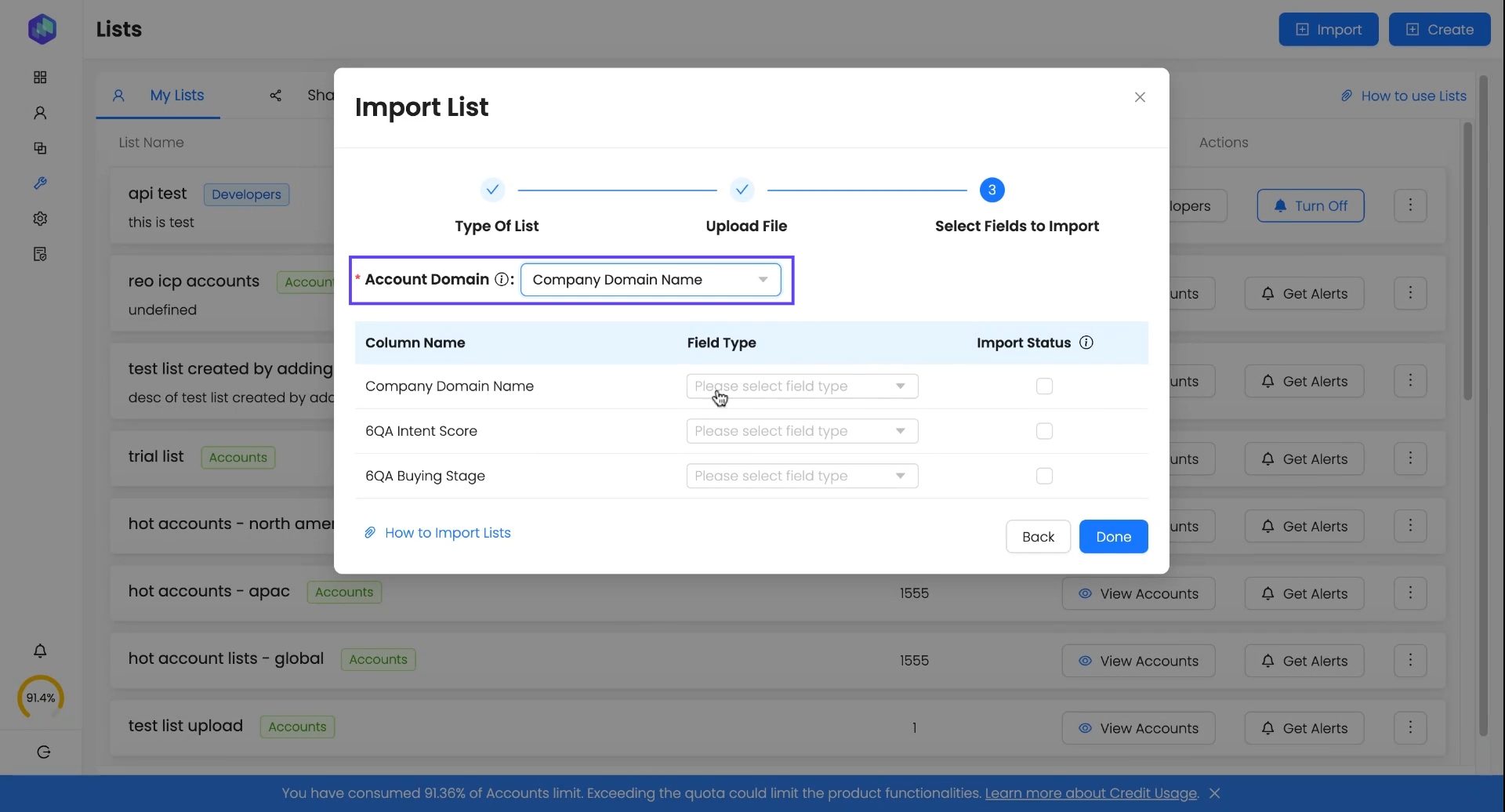Screen dimensions: 1505x812
Task: Open three-dot menu for api test list
Action: click(x=1410, y=205)
